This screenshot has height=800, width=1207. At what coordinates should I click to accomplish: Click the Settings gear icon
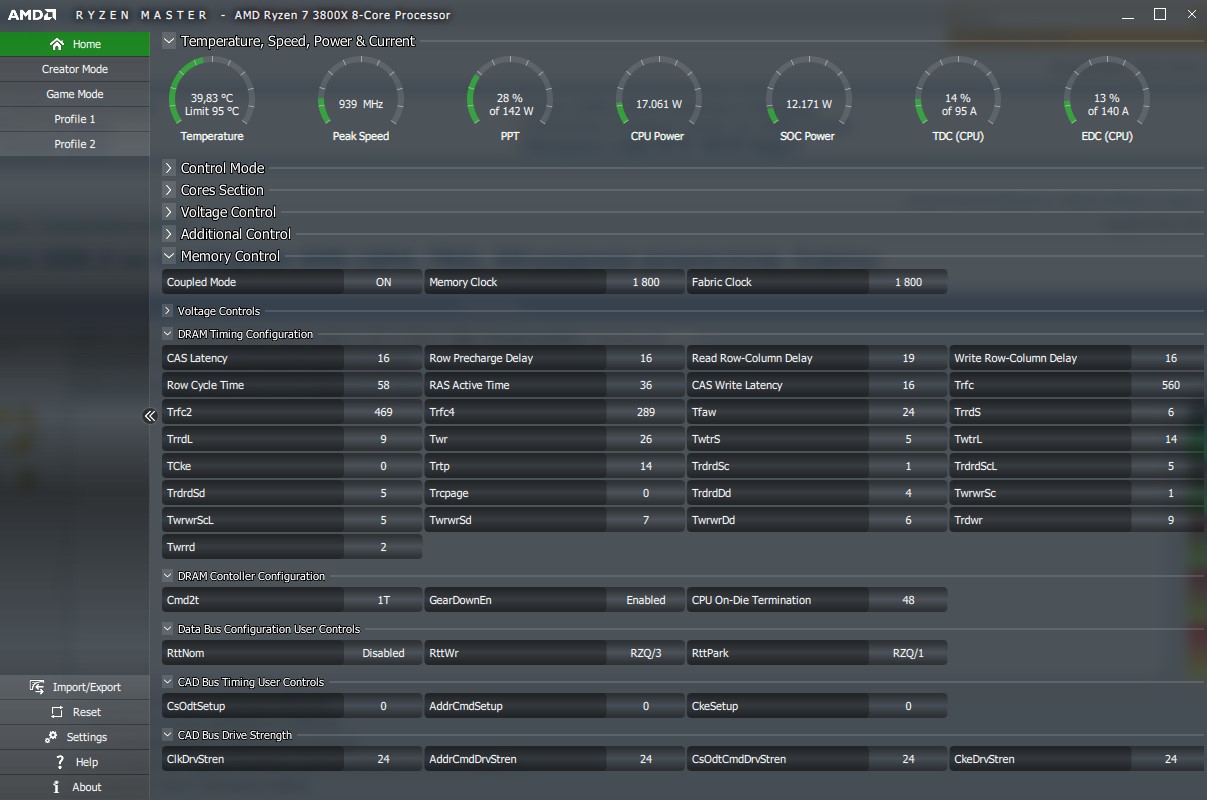tap(51, 737)
